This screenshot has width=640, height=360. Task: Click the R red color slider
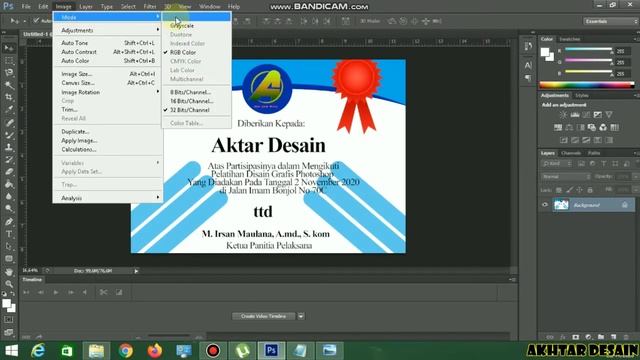[588, 49]
